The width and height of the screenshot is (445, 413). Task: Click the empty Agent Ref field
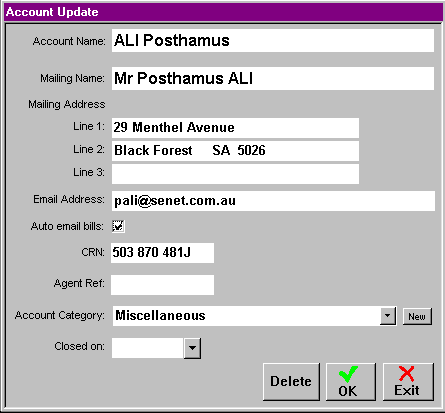tap(162, 285)
